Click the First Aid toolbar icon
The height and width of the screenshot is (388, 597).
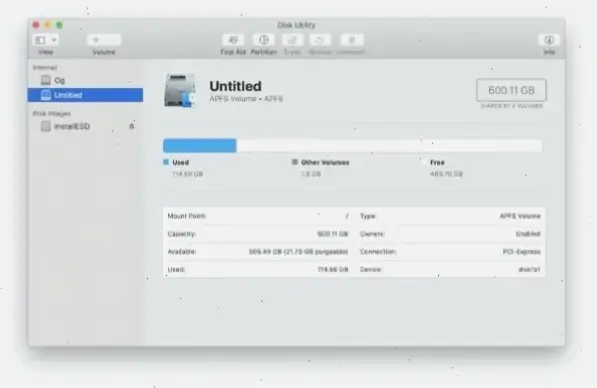233,40
